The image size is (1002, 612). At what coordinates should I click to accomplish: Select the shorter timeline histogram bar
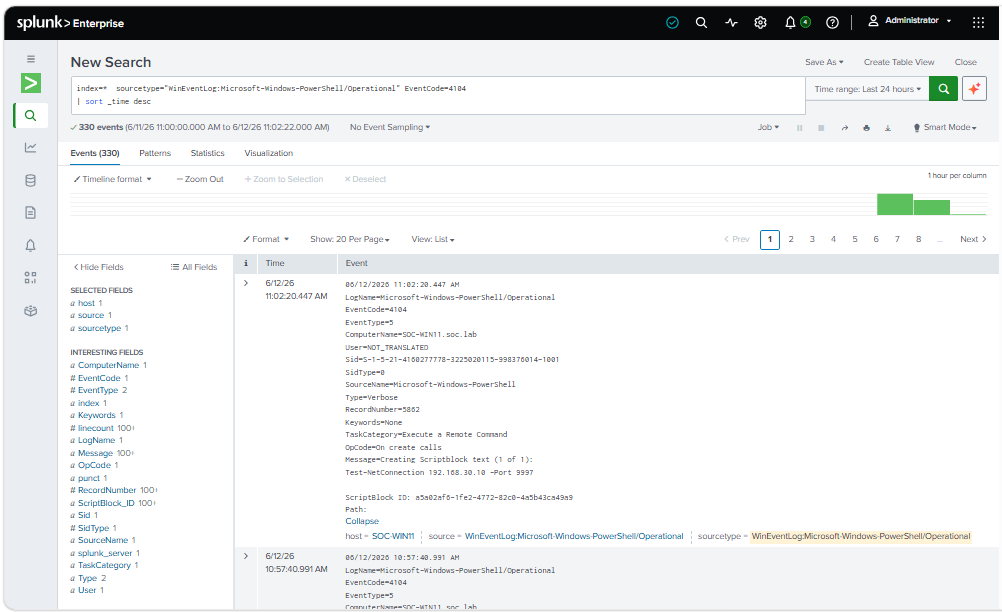pyautogui.click(x=932, y=208)
